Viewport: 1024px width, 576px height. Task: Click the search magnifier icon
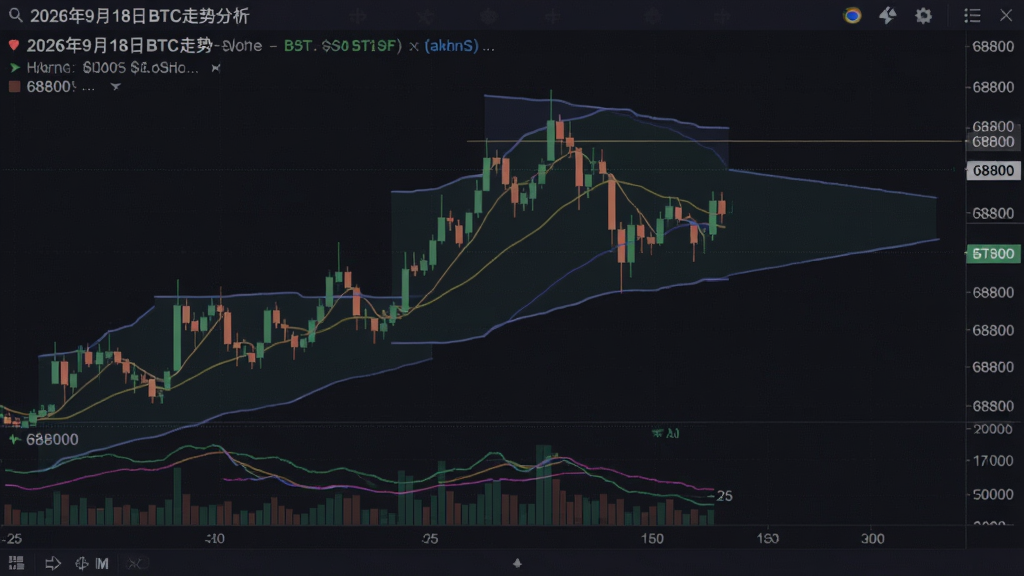[16, 15]
